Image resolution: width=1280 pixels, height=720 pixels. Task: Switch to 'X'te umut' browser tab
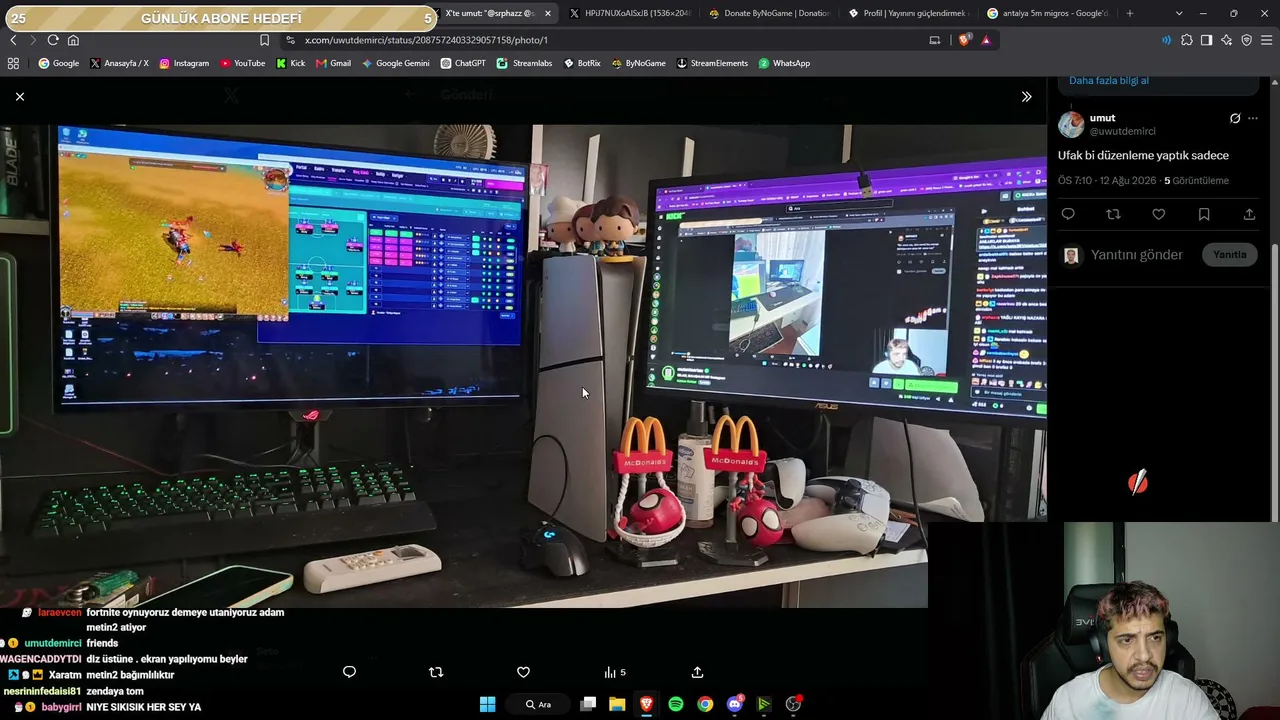490,13
